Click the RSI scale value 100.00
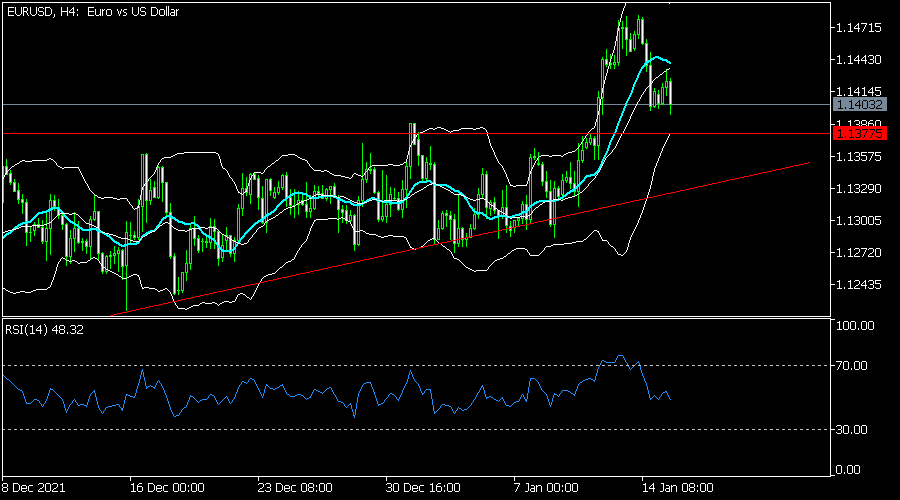This screenshot has height=500, width=900. [855, 325]
